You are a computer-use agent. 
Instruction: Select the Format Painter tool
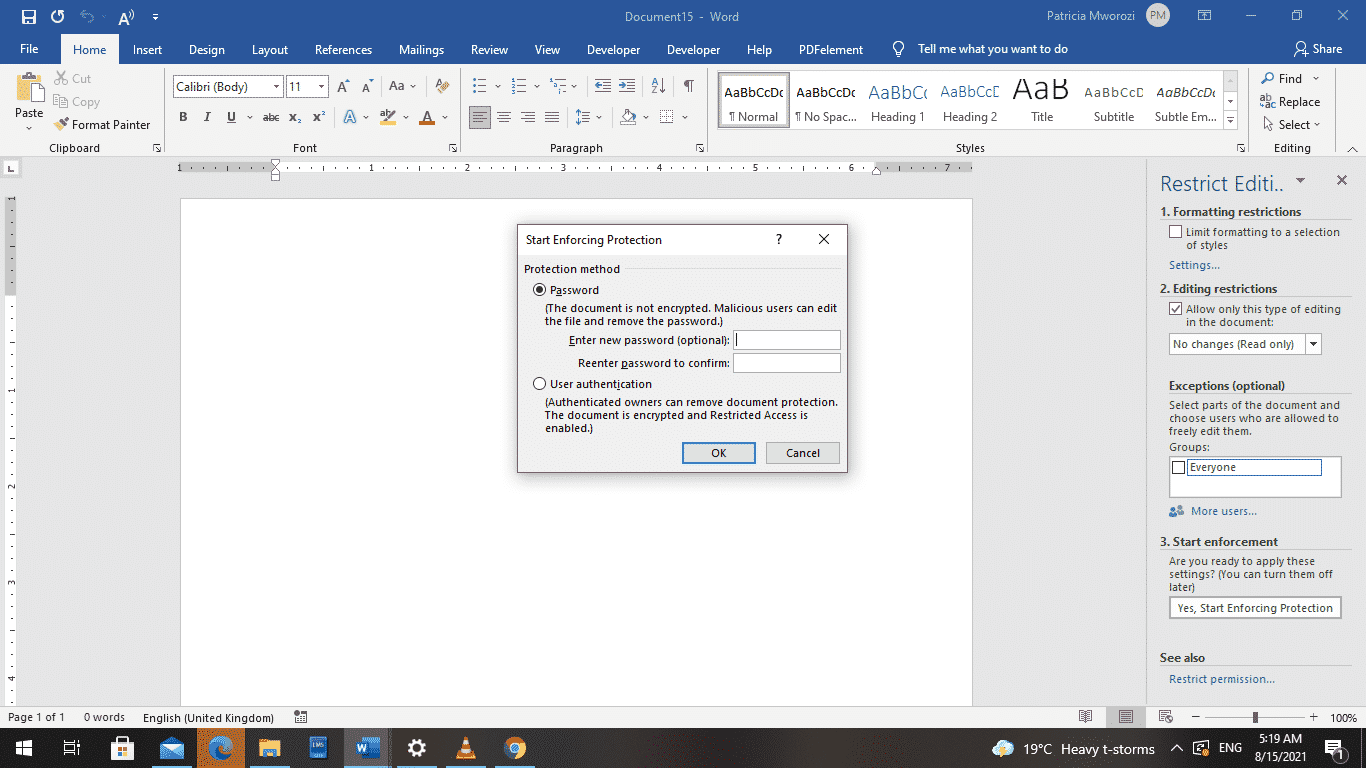click(x=103, y=124)
